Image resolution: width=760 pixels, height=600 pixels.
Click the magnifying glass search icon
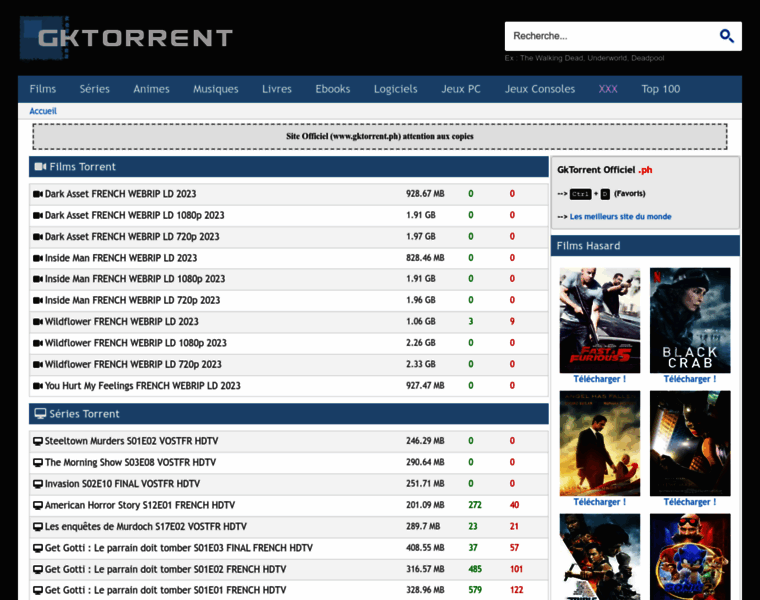pos(727,36)
